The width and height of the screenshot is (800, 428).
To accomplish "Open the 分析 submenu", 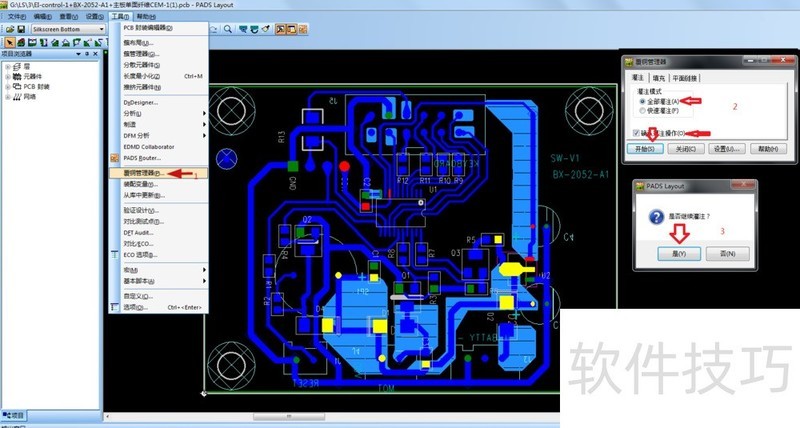I will [x=158, y=113].
